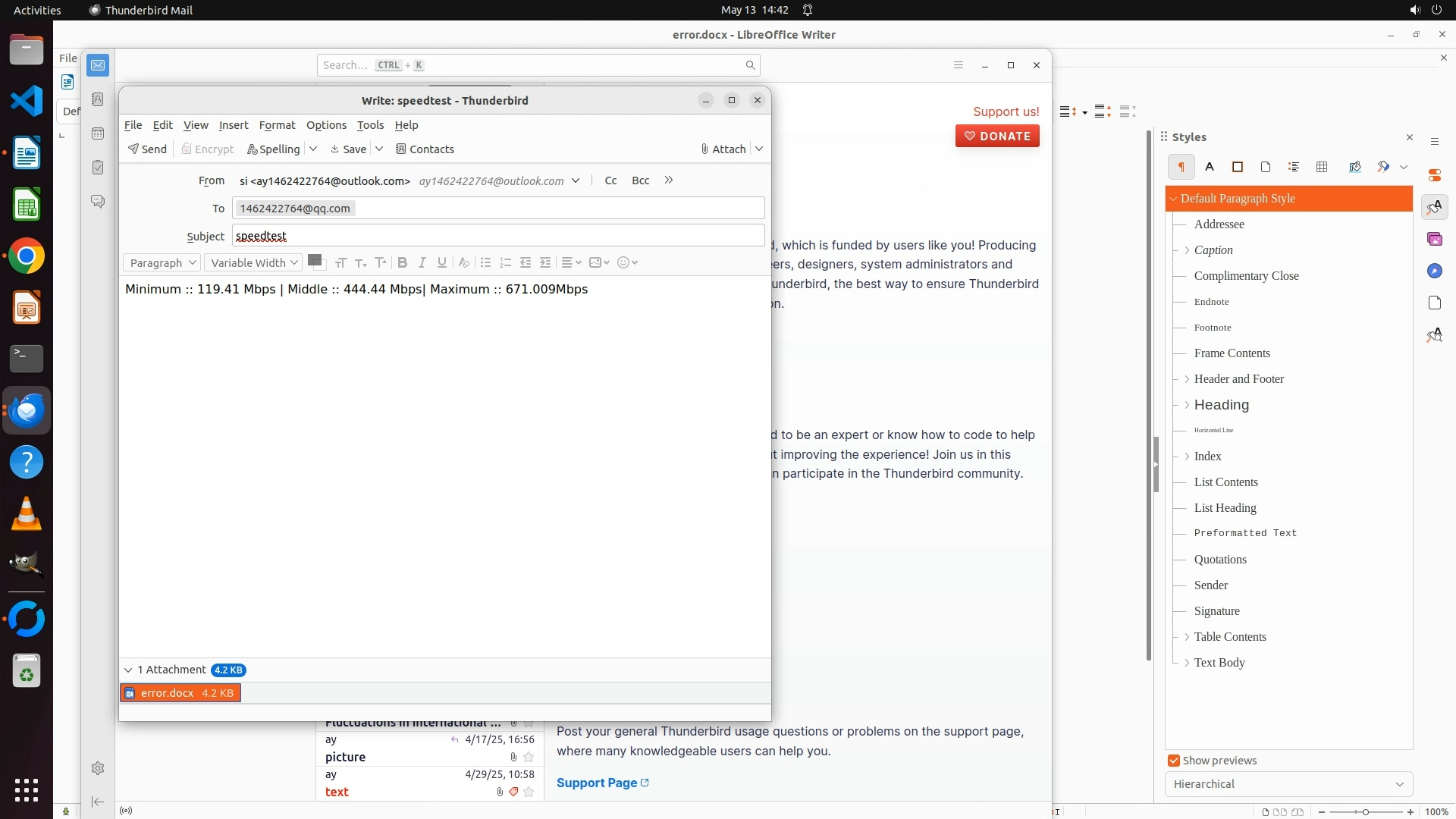Open Thunderbird address book sidebar icon
Viewport: 1456px width, 819px height.
click(x=98, y=99)
